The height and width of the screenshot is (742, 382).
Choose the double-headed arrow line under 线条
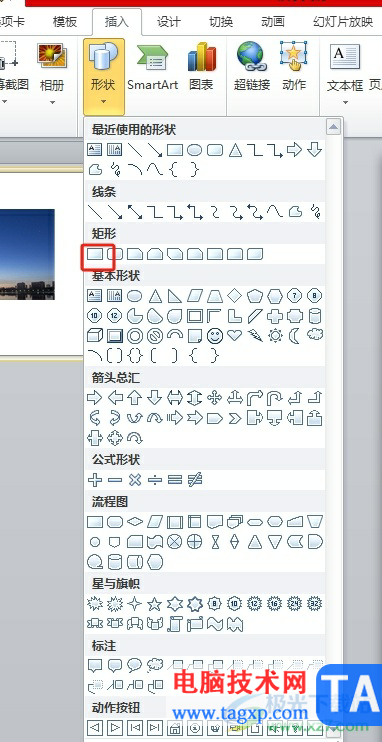135,212
